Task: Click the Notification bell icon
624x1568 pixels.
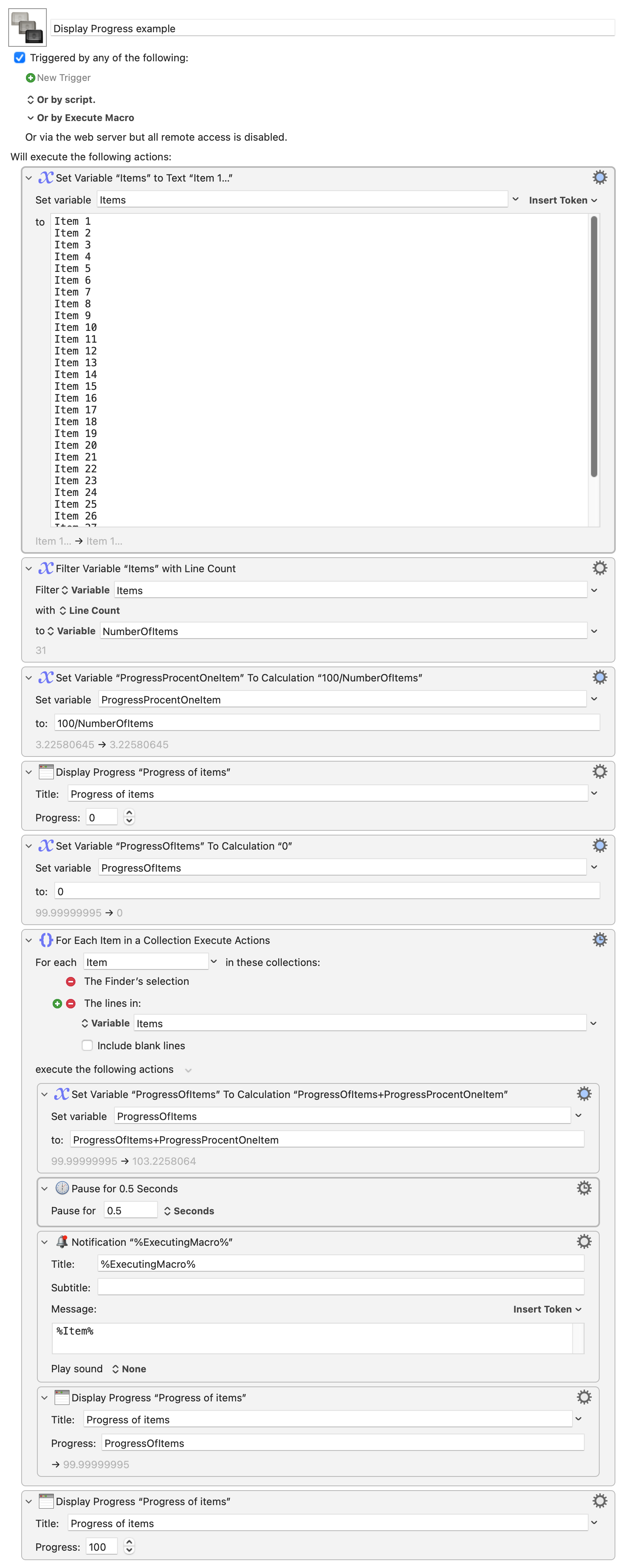Action: pyautogui.click(x=62, y=1241)
